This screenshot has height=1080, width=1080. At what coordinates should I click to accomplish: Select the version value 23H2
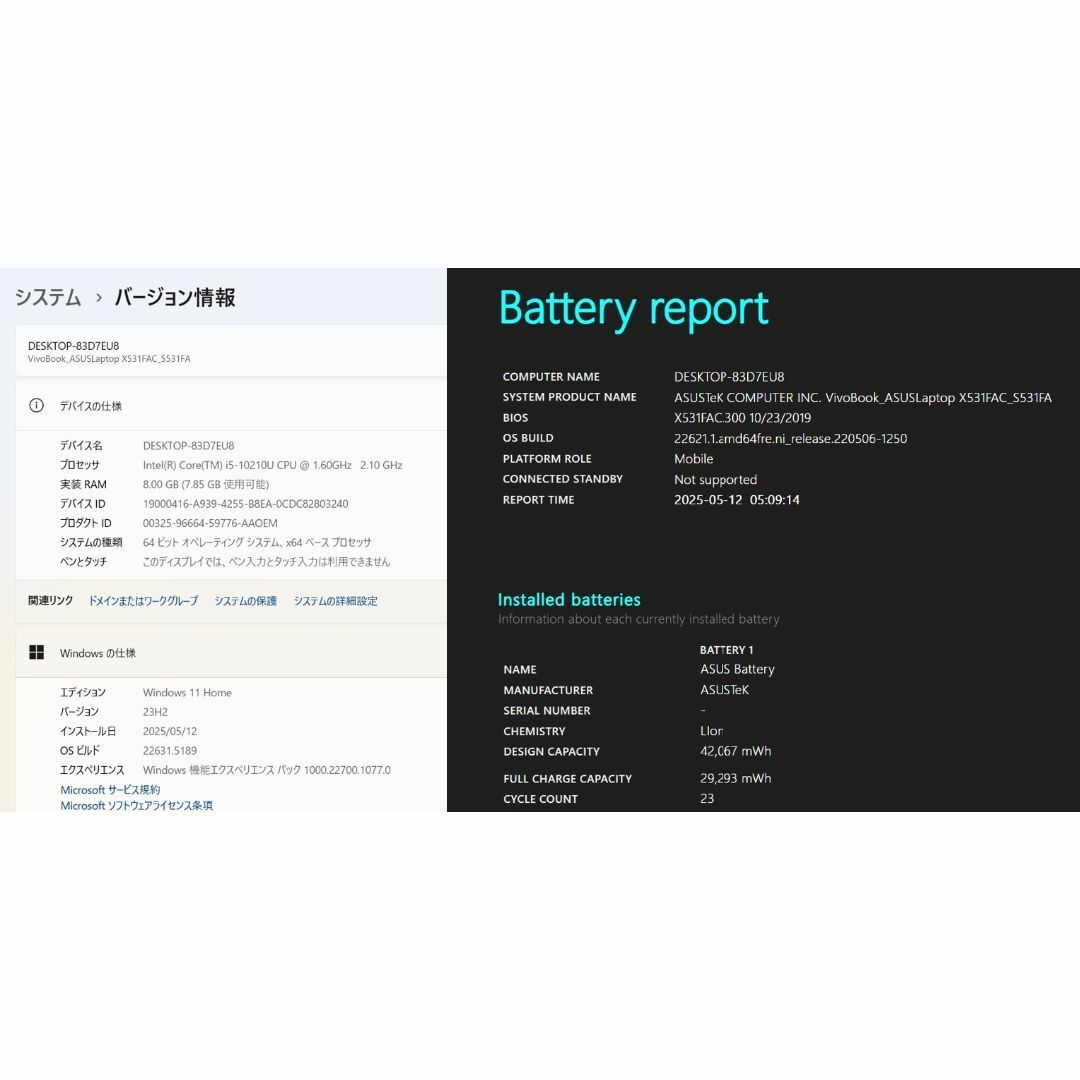click(155, 712)
